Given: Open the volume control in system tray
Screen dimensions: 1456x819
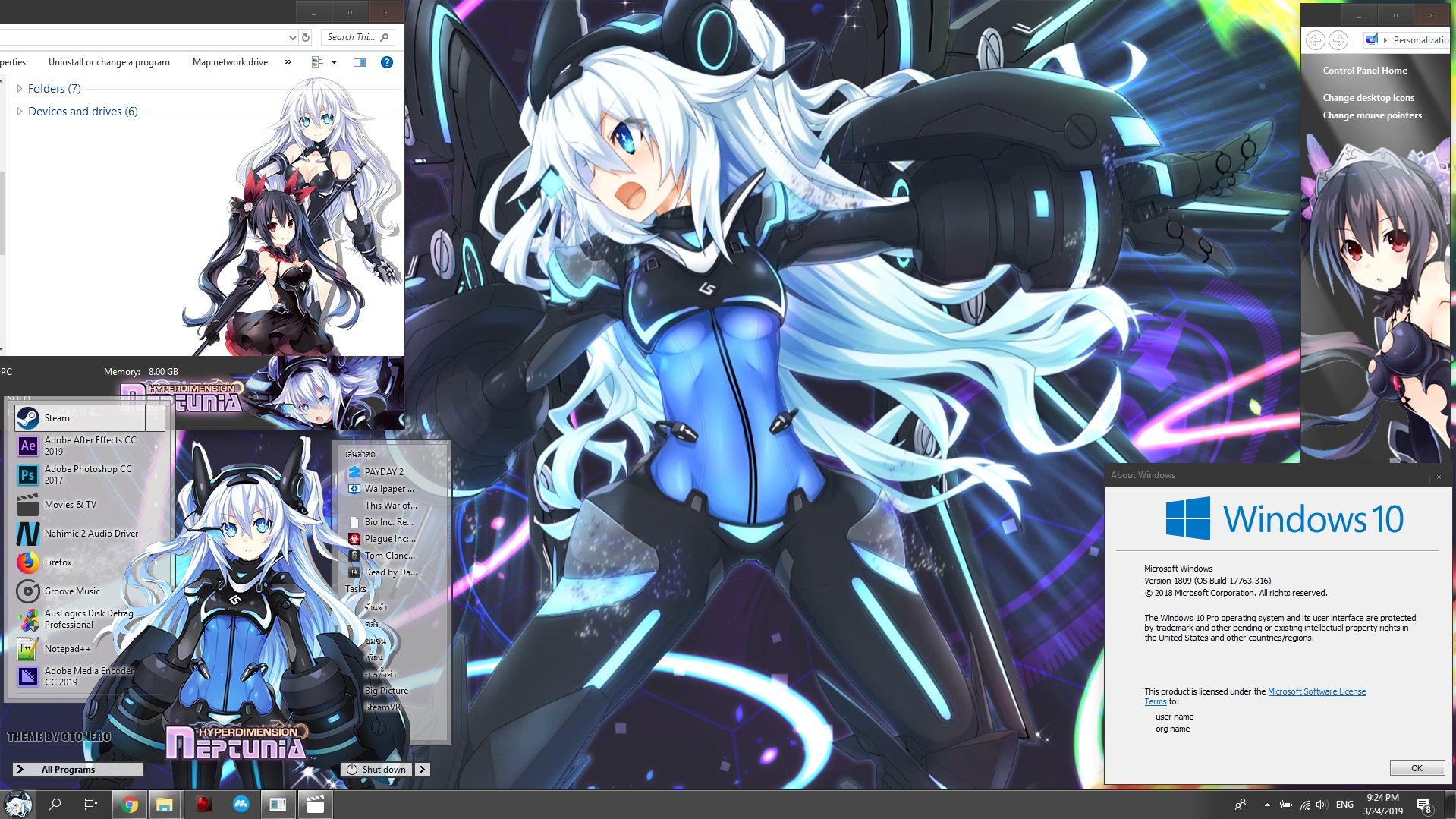Looking at the screenshot, I should [1322, 805].
